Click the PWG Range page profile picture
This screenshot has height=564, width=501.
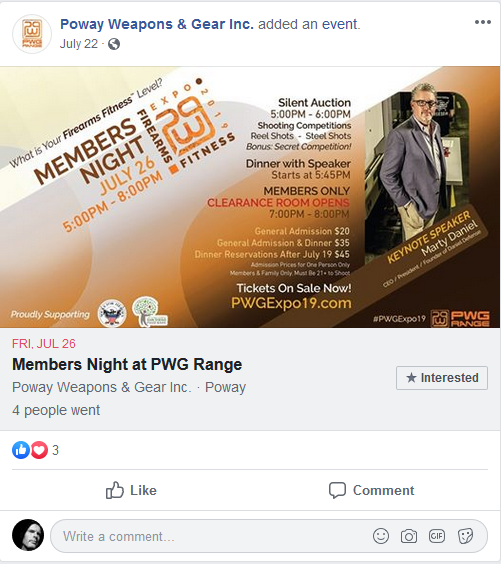click(32, 34)
